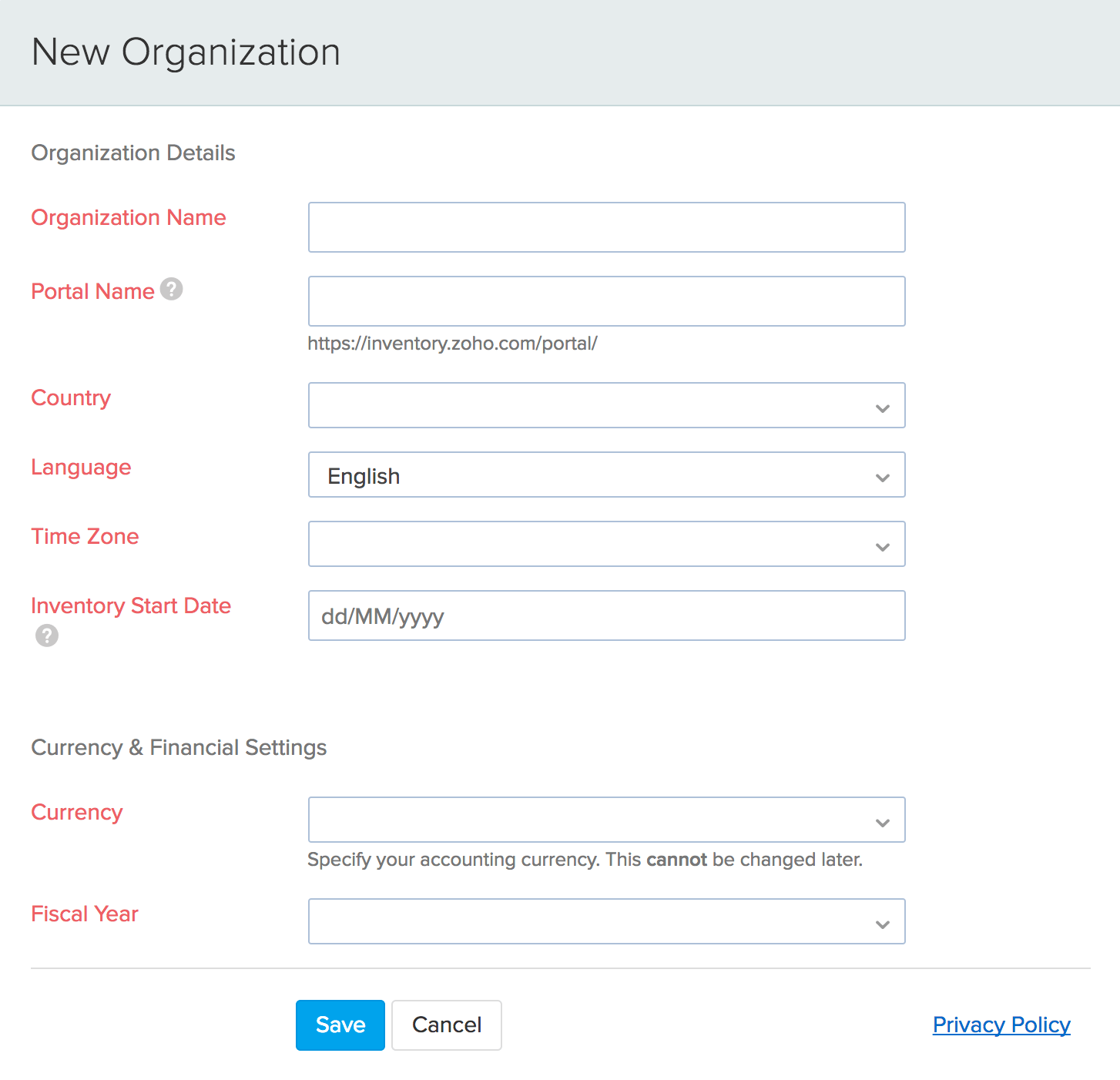Expand the Language dropdown showing English
1120x1080 pixels.
pyautogui.click(x=606, y=475)
